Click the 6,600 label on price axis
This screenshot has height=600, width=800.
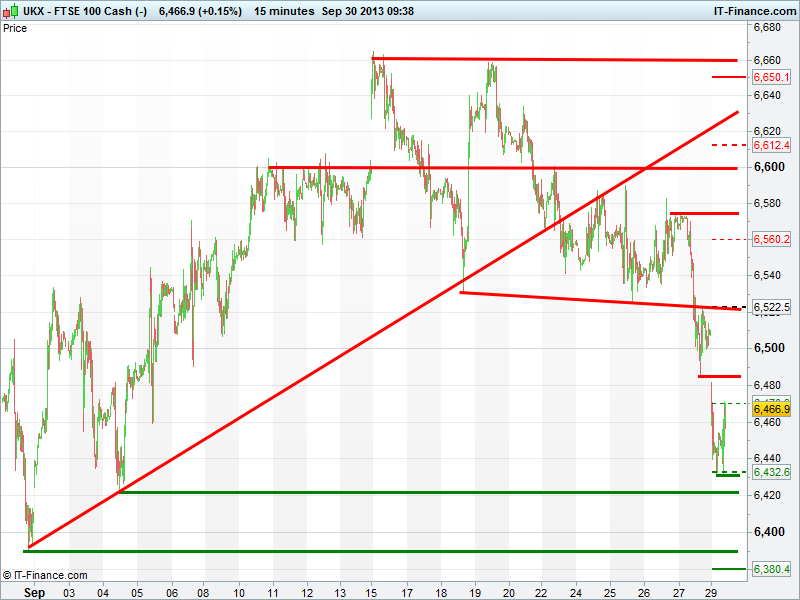pyautogui.click(x=768, y=166)
